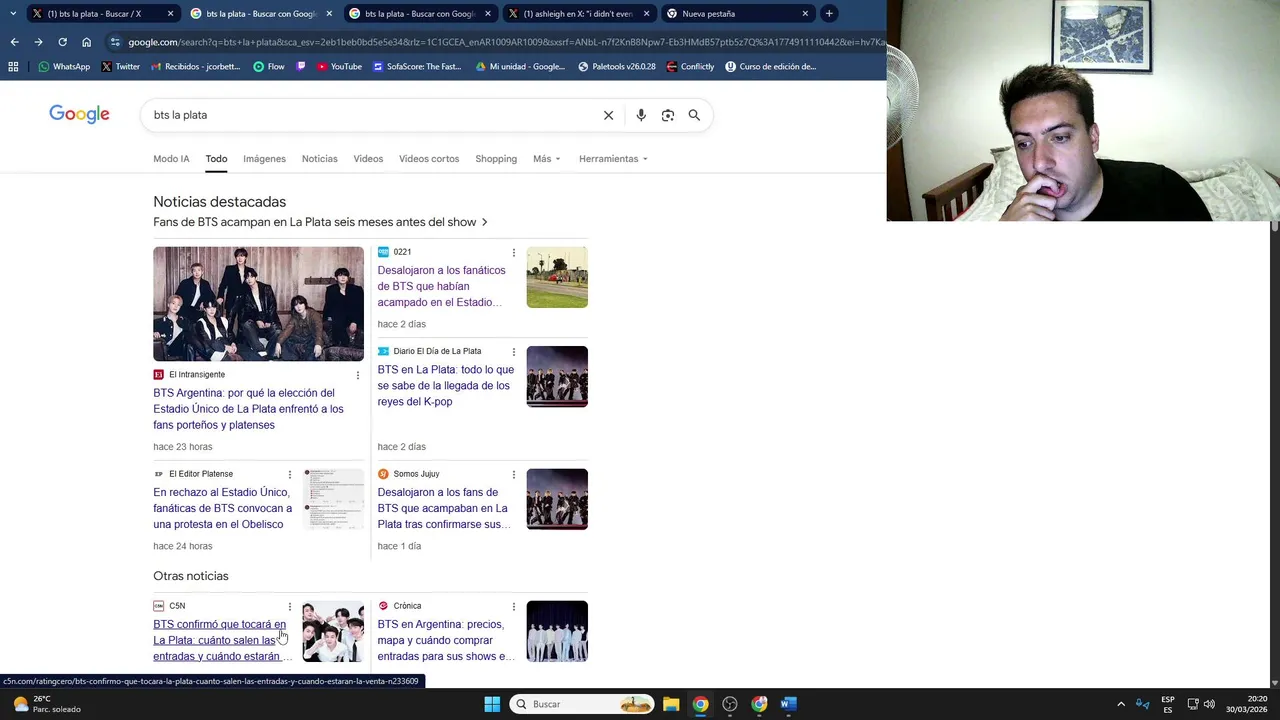
Task: Close the Nueva pestaña browser tab
Action: (x=805, y=14)
